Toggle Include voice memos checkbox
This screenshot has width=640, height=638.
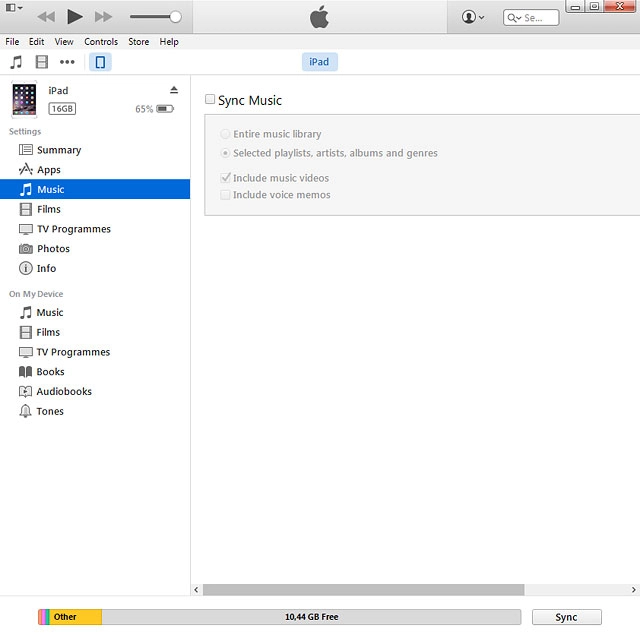click(x=225, y=195)
